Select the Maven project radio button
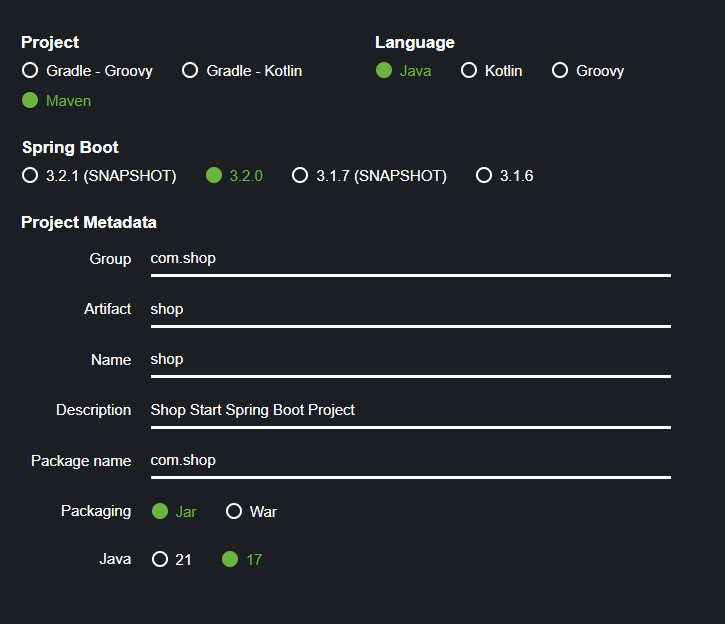Viewport: 725px width, 624px height. (30, 101)
